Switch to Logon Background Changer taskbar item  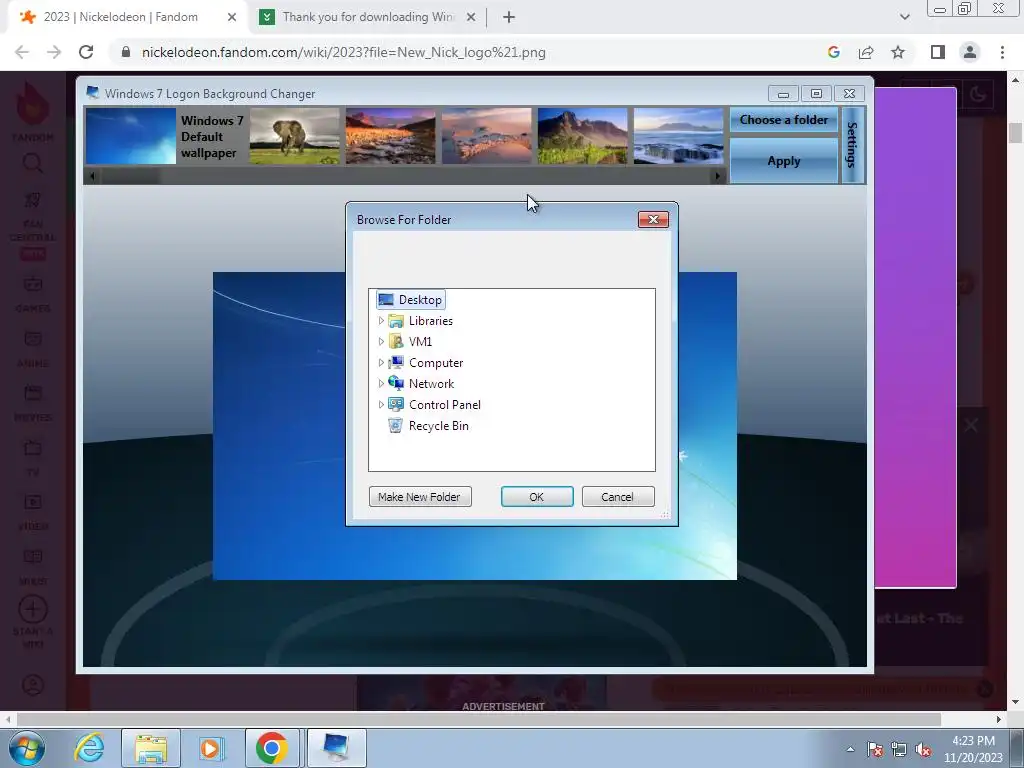coord(336,748)
